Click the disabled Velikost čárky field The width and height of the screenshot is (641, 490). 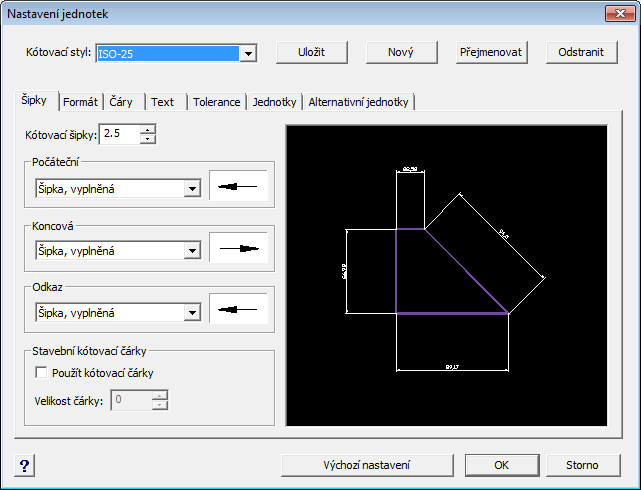point(132,401)
